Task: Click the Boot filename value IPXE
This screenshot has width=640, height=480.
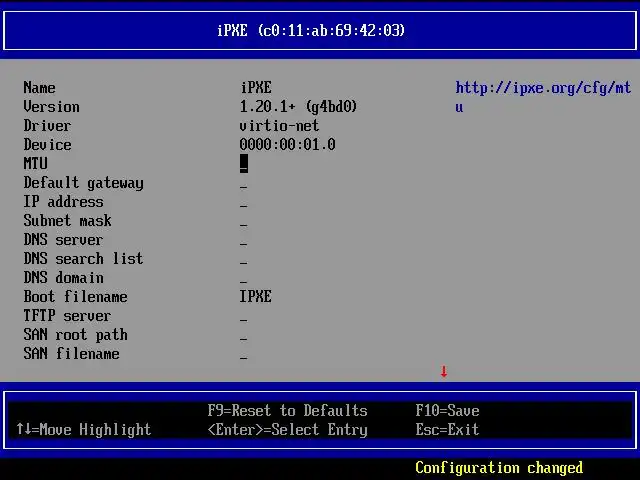Action: [256, 297]
